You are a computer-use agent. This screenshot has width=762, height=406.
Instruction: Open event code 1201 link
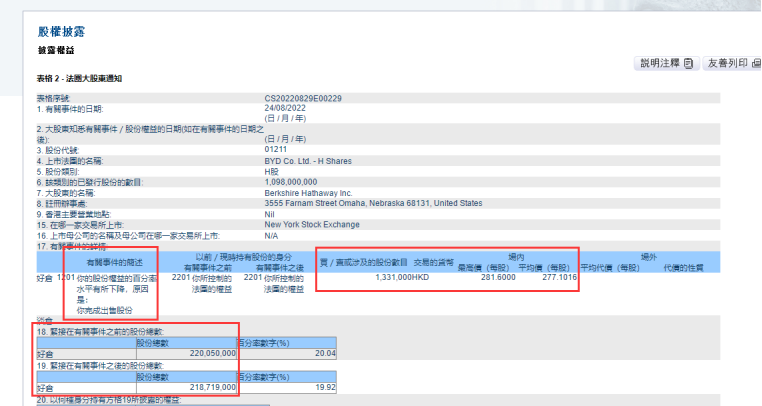(x=66, y=277)
